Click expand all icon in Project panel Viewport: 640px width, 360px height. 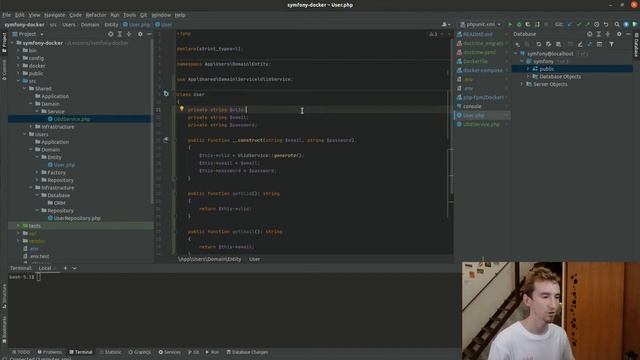[x=120, y=34]
